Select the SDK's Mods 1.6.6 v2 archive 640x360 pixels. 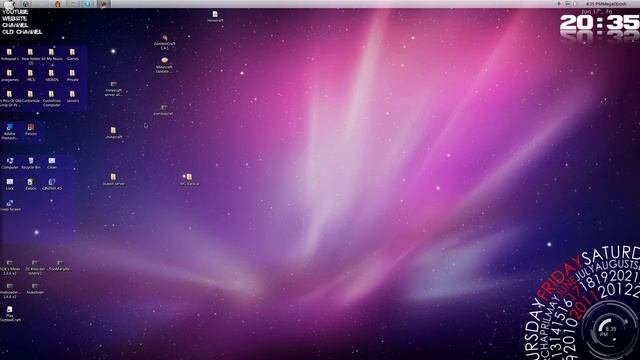(x=10, y=267)
